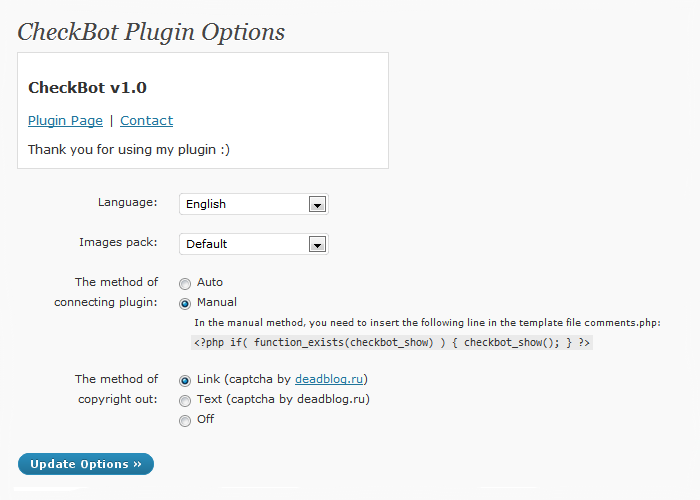Expand the Images pack dropdown arrow
Screen dimensions: 700x500
pos(317,245)
